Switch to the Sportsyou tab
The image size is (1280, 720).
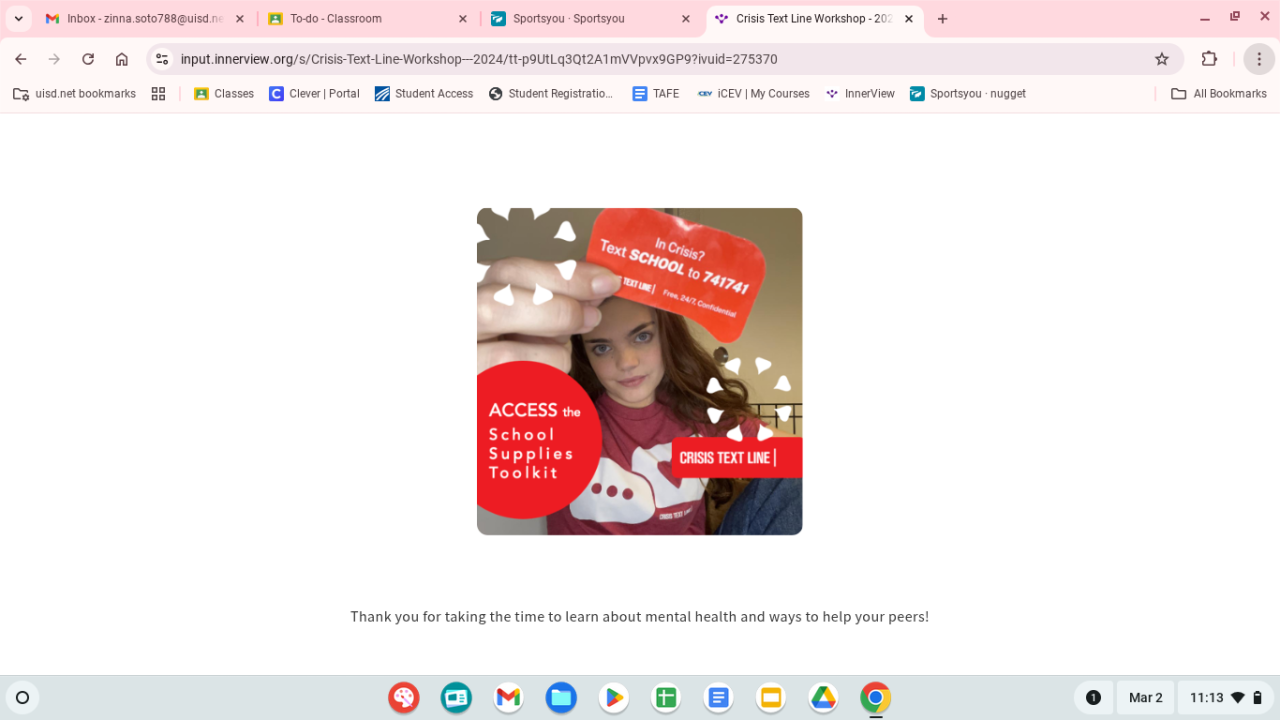pos(591,19)
